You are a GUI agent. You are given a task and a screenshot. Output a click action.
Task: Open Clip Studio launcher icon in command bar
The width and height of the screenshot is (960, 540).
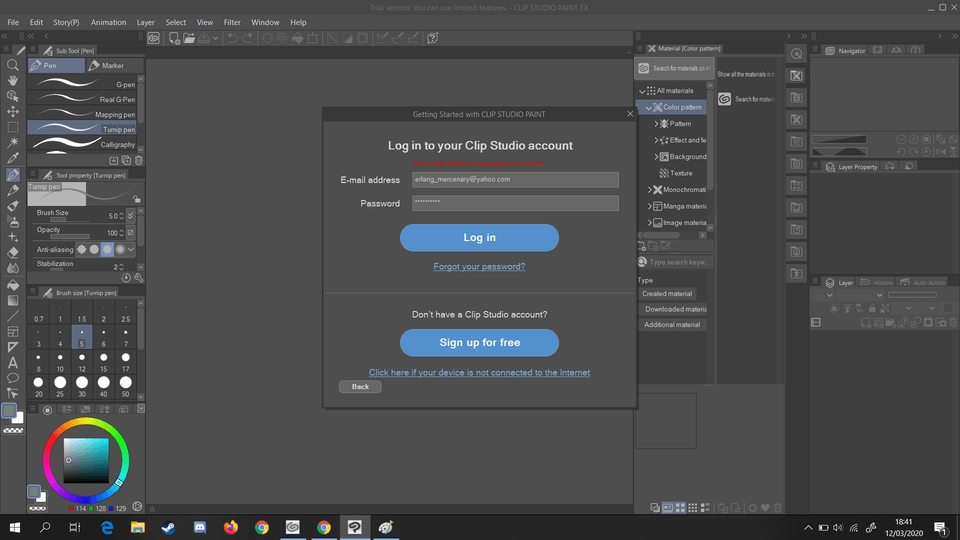tap(154, 38)
